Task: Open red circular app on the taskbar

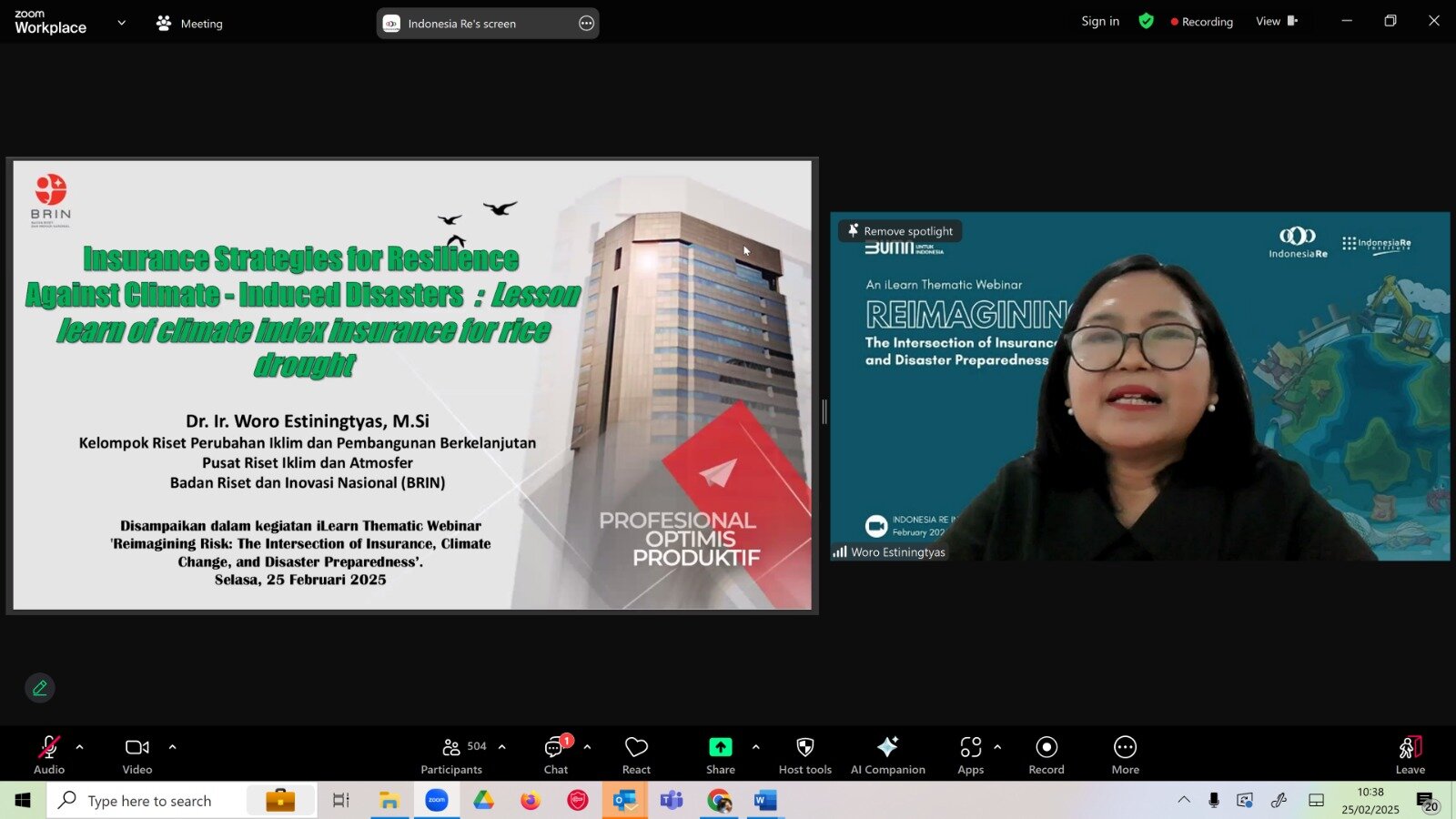Action: pos(578,801)
